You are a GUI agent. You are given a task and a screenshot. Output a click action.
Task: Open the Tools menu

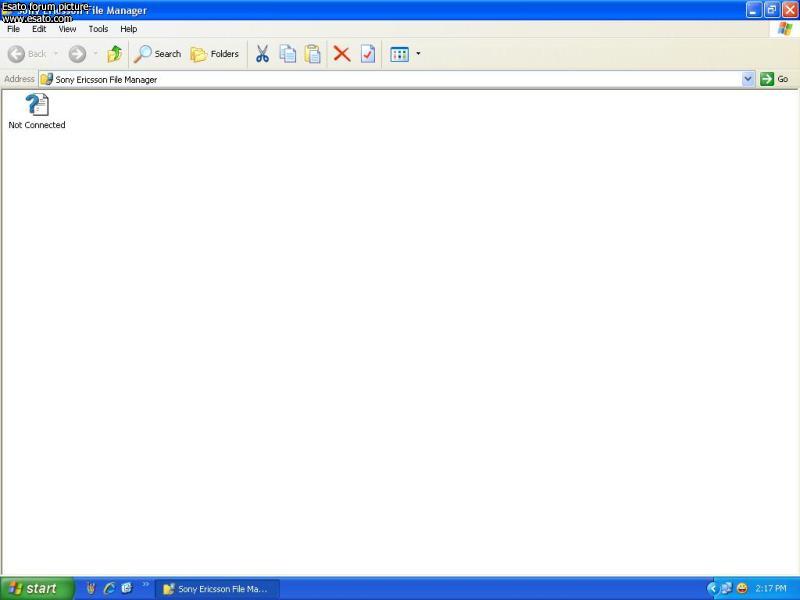pyautogui.click(x=98, y=29)
